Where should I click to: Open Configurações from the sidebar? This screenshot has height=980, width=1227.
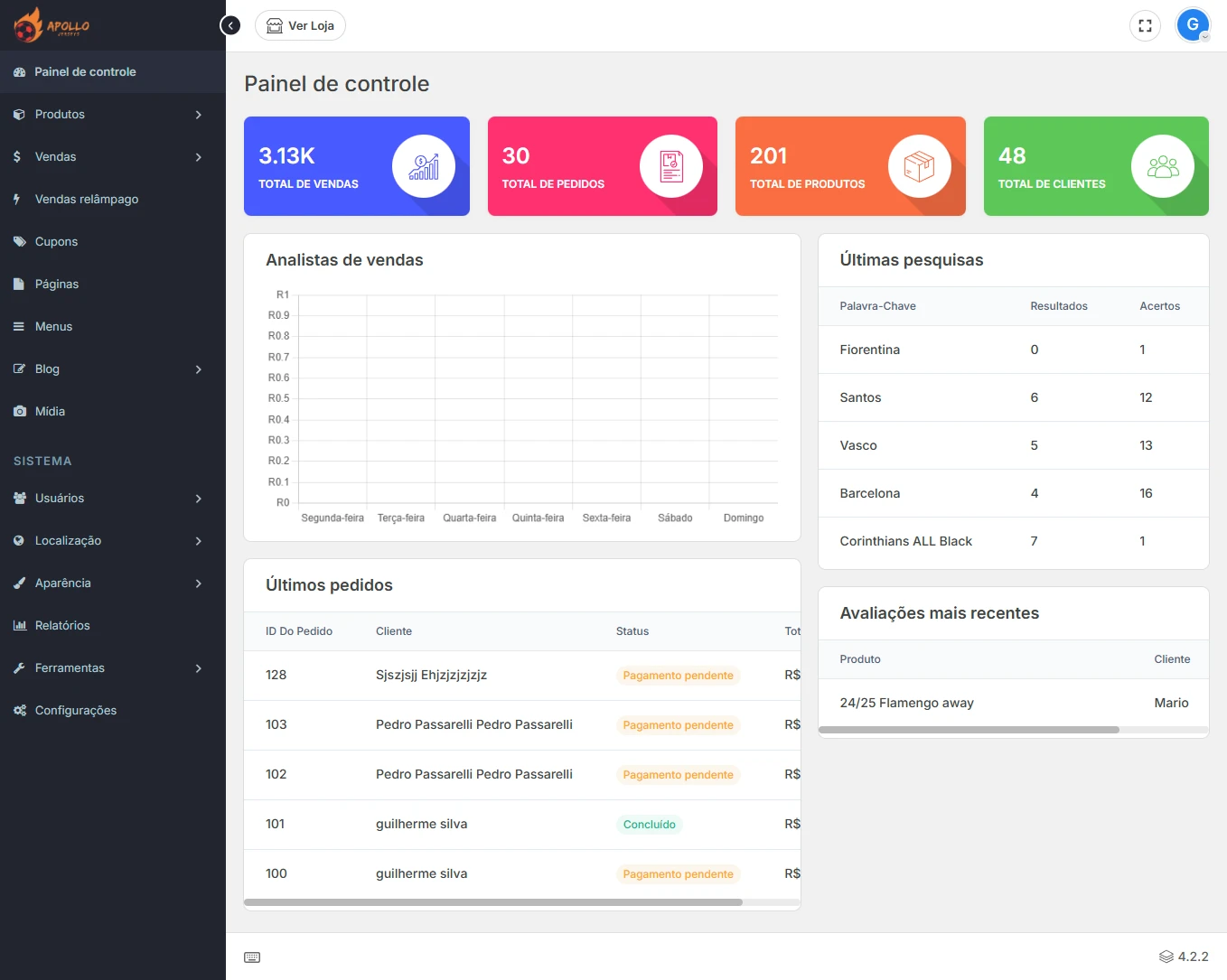[76, 711]
